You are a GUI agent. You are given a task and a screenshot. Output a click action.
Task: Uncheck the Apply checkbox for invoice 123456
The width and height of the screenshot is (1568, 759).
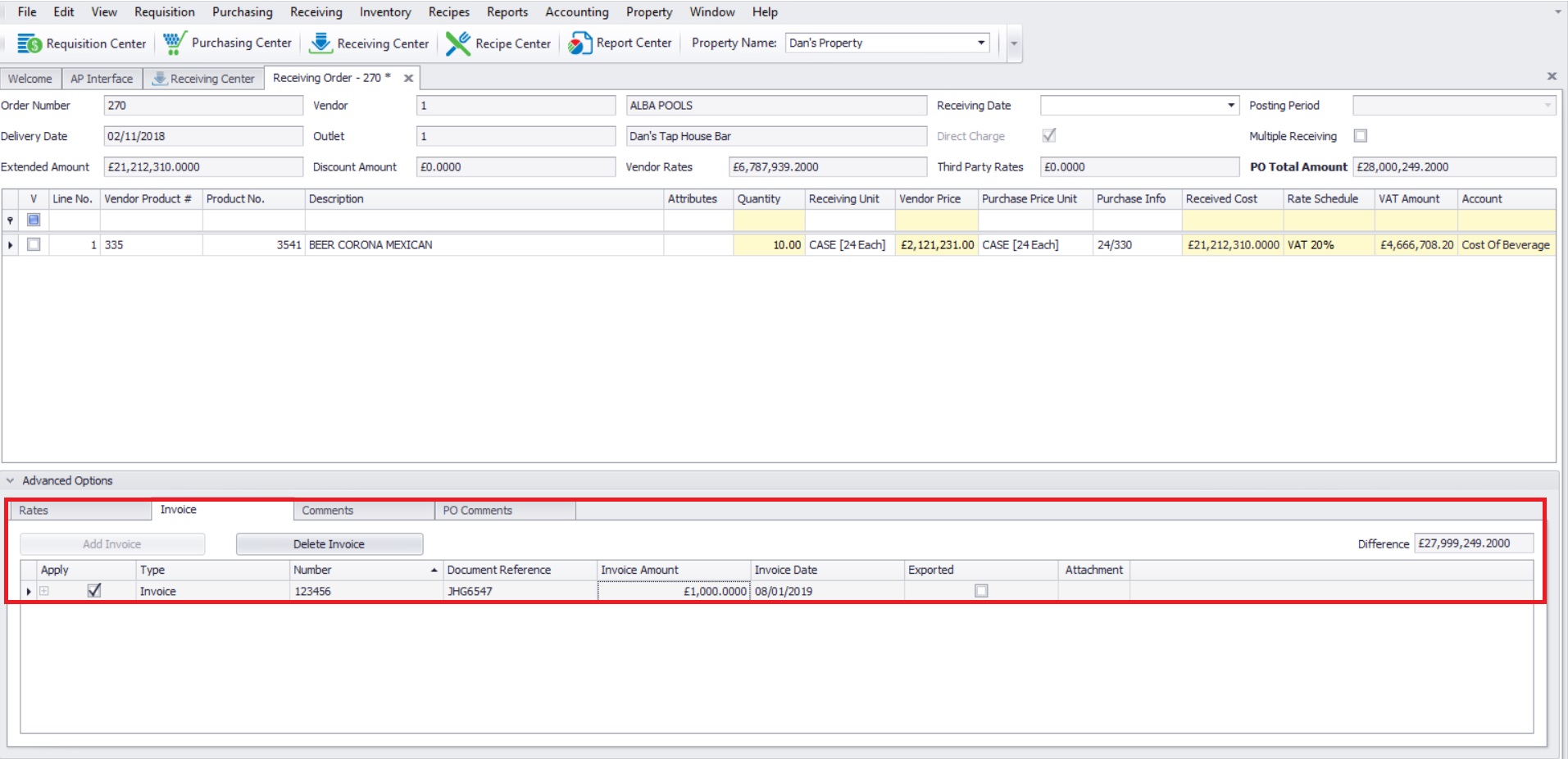tap(94, 591)
